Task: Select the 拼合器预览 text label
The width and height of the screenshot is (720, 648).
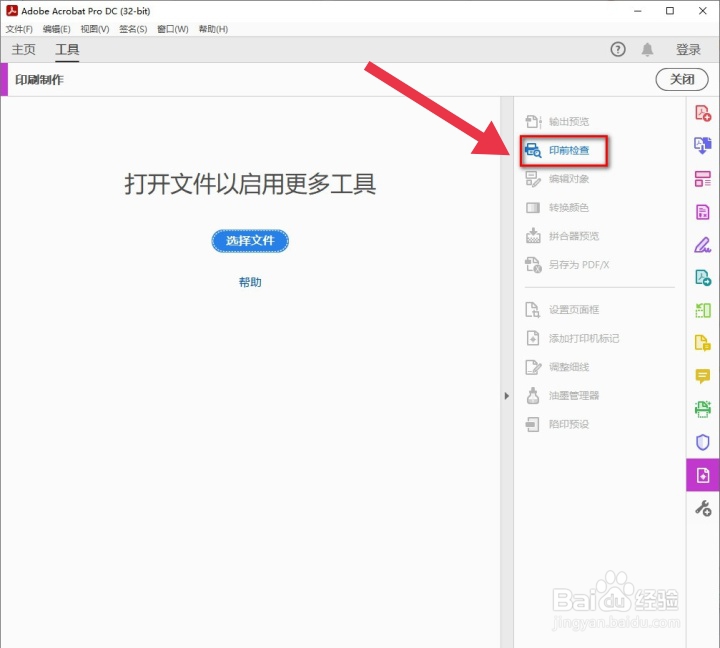Action: tap(574, 236)
